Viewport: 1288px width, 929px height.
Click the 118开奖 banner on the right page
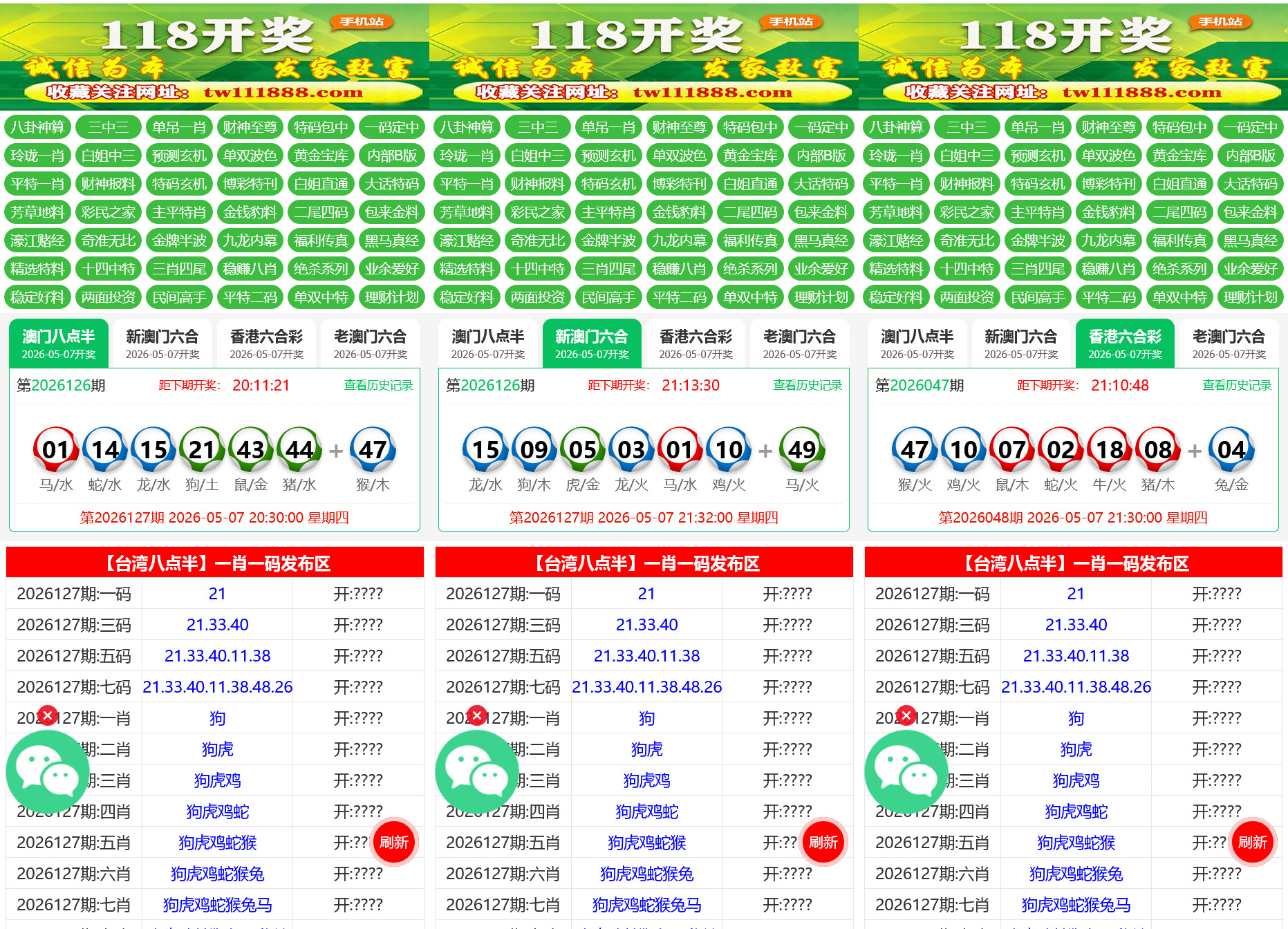pyautogui.click(x=1073, y=57)
